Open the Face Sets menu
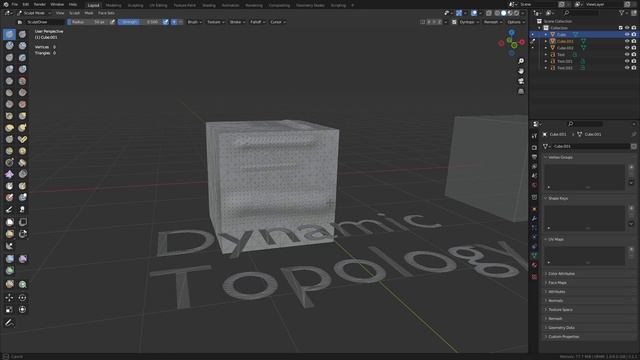The image size is (640, 360). click(x=106, y=13)
